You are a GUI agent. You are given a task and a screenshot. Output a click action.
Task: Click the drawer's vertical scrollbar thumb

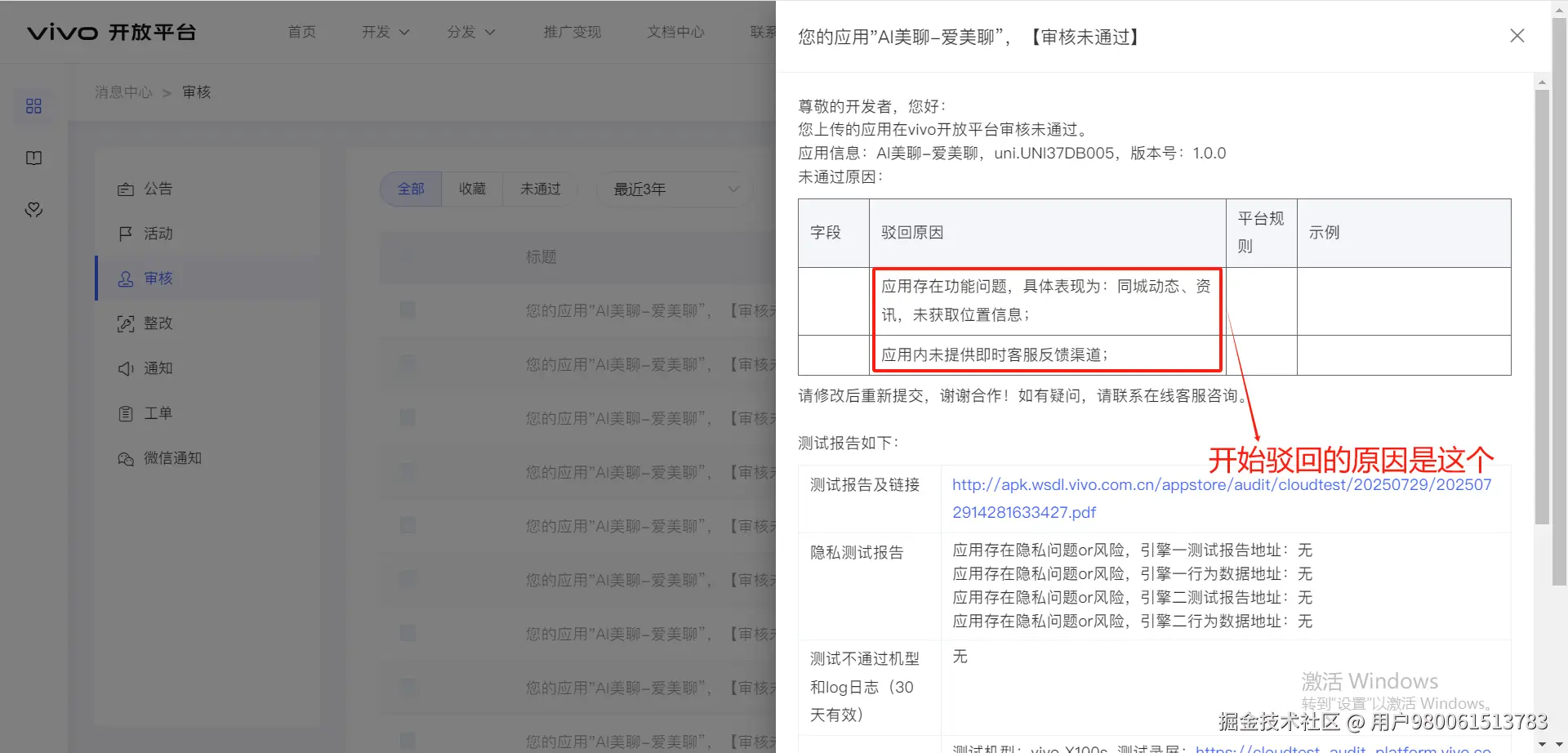(x=1542, y=307)
